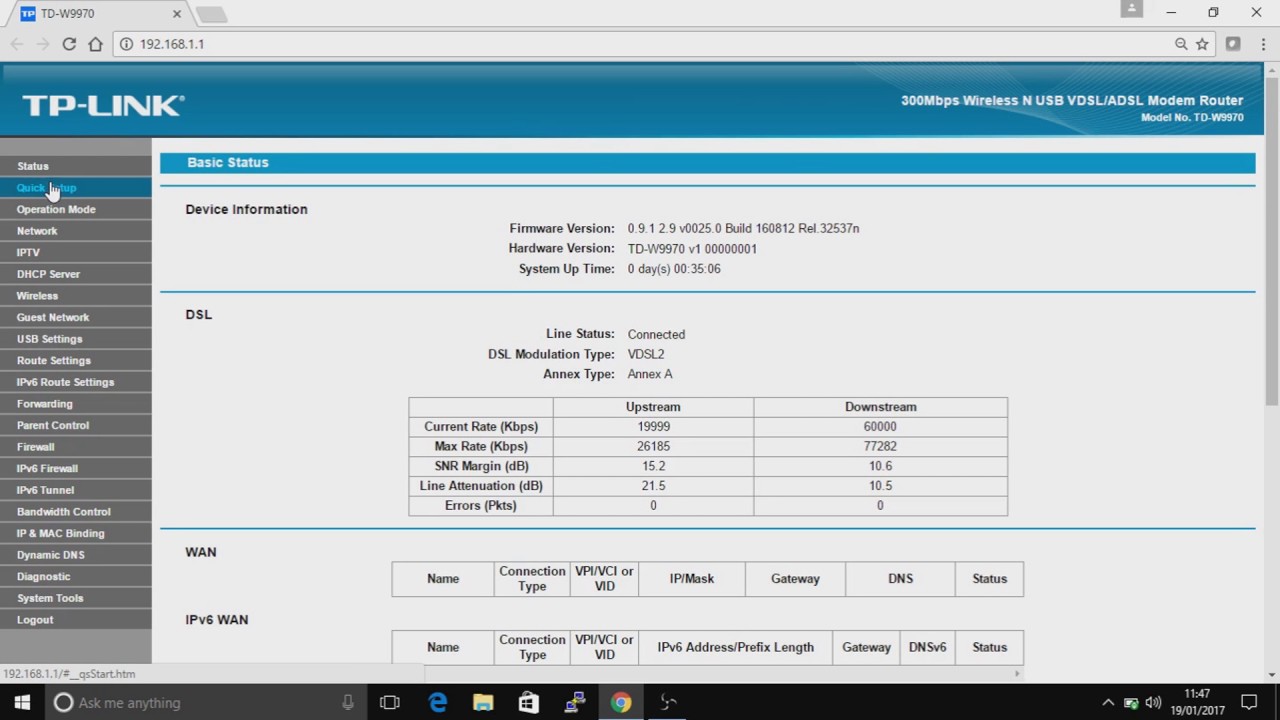Open Quick Setup in the sidebar
The width and height of the screenshot is (1280, 720).
pos(76,187)
